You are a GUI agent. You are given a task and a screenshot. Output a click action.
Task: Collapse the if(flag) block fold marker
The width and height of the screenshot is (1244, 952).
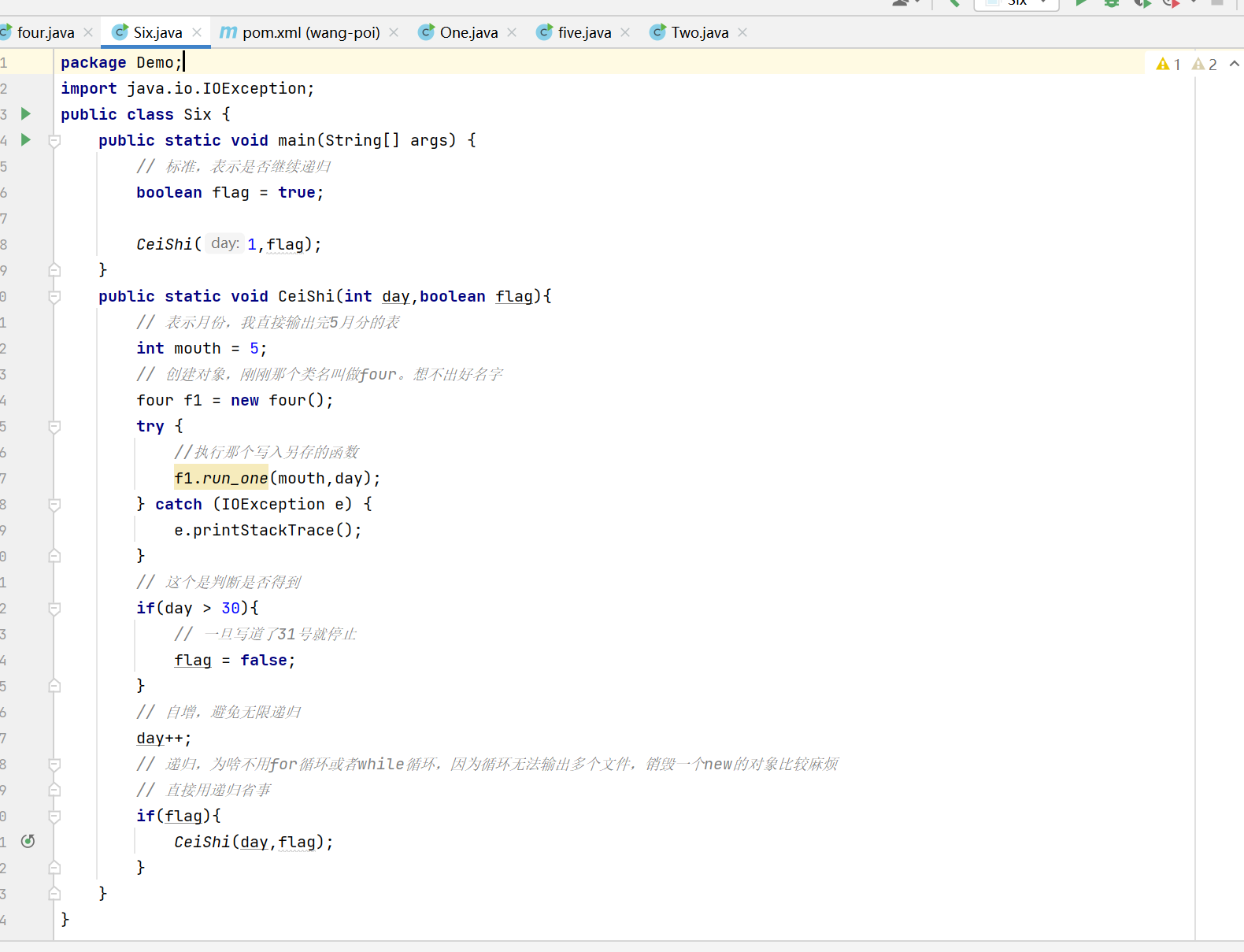[54, 817]
